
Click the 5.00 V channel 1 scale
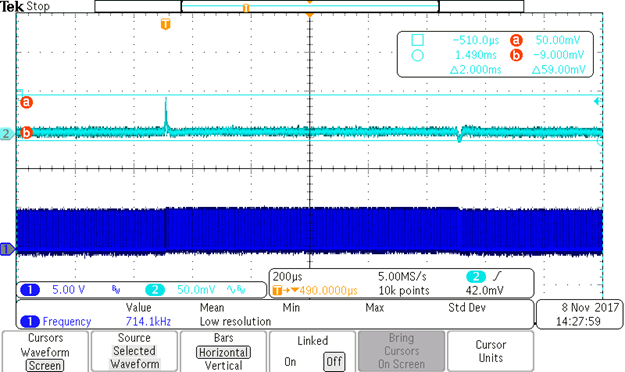point(69,290)
